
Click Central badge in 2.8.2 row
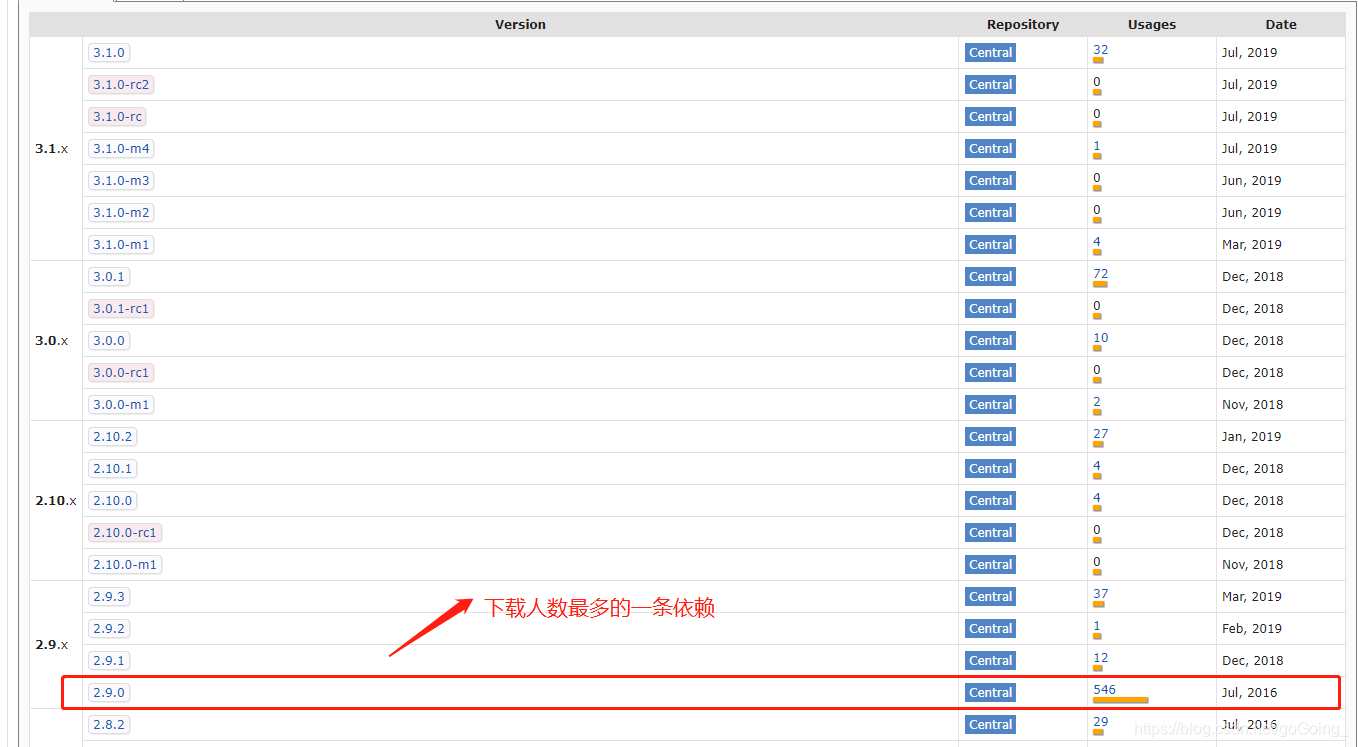[x=990, y=725]
